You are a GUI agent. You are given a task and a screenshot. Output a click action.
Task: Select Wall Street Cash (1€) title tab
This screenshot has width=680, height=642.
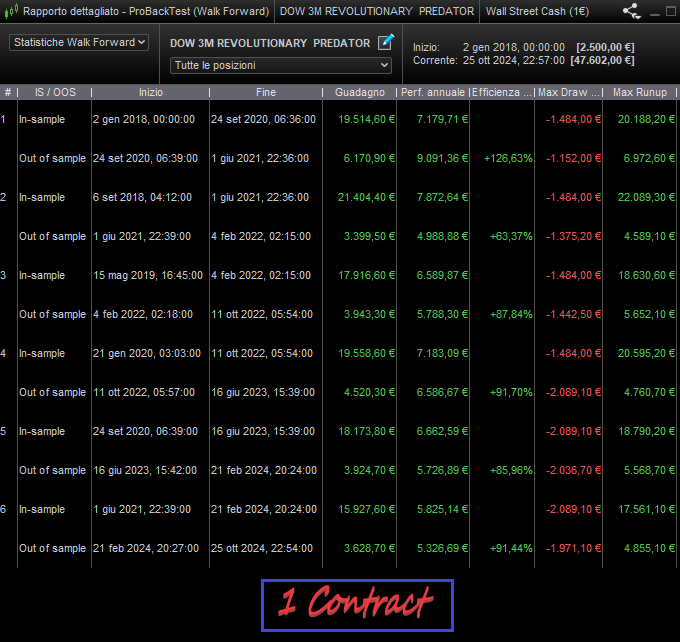(537, 11)
